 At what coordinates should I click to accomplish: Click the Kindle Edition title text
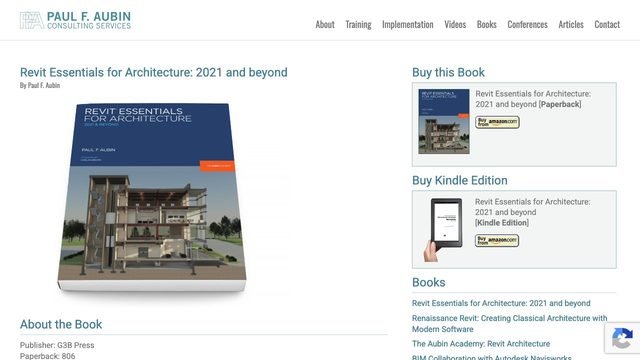pyautogui.click(x=532, y=212)
